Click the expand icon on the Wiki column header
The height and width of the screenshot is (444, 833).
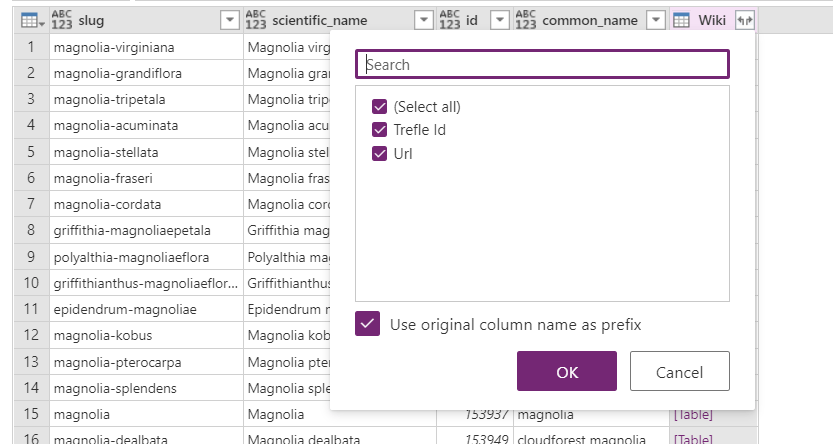coord(744,20)
